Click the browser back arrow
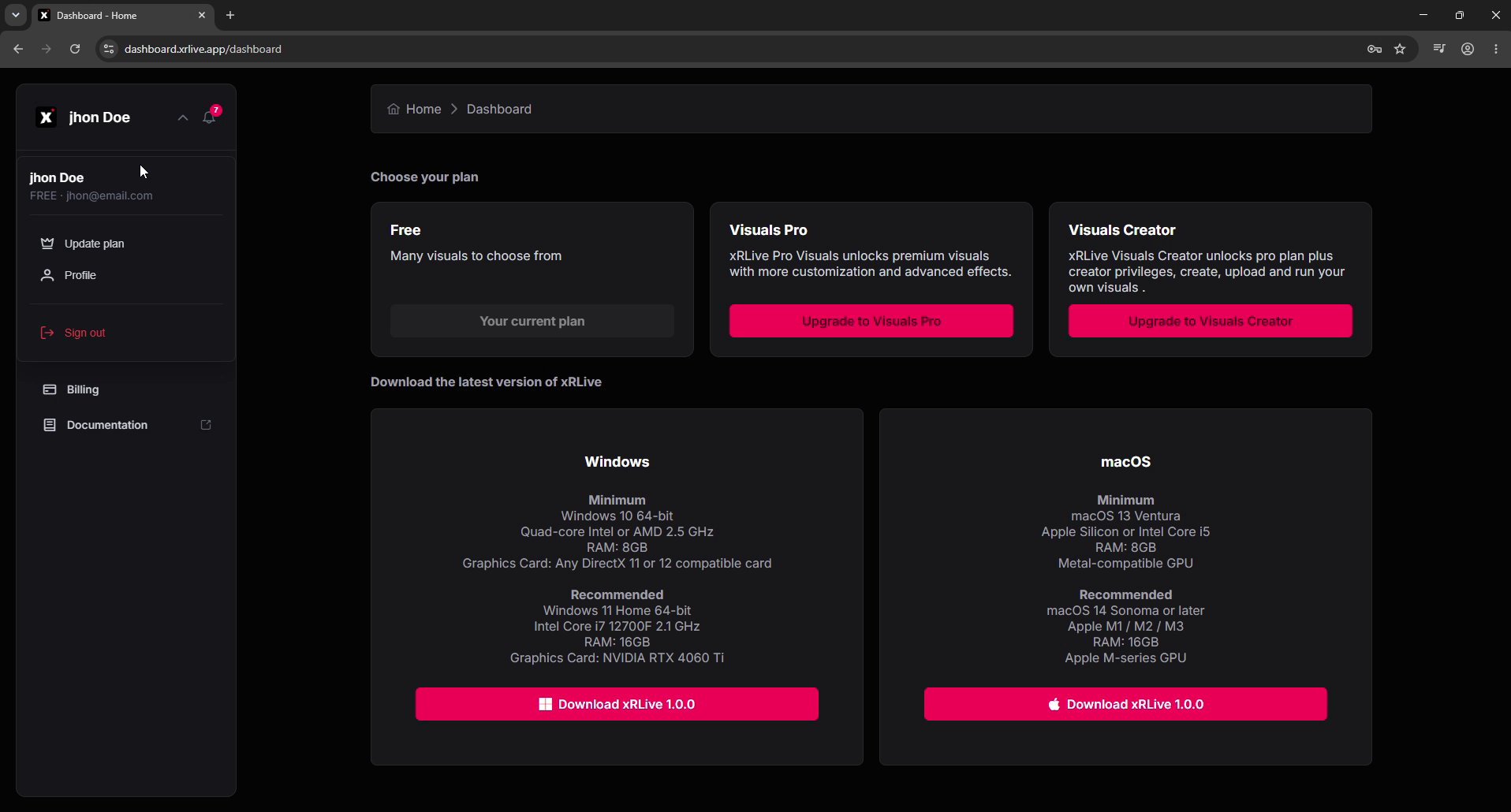1511x812 pixels. coord(18,49)
